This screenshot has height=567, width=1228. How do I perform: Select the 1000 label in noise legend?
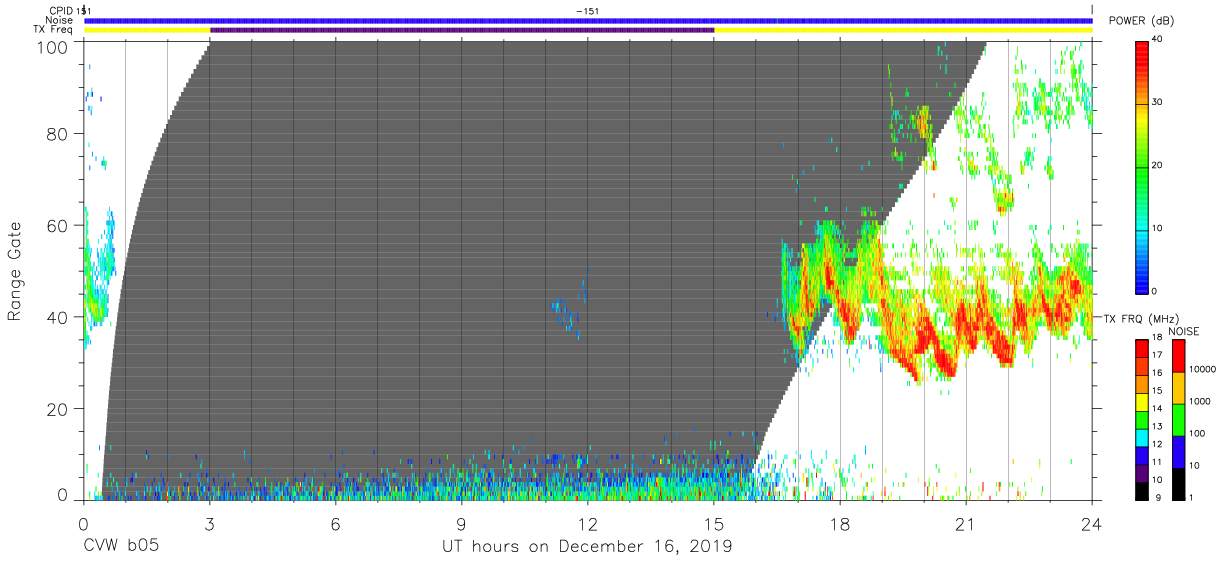[1198, 400]
